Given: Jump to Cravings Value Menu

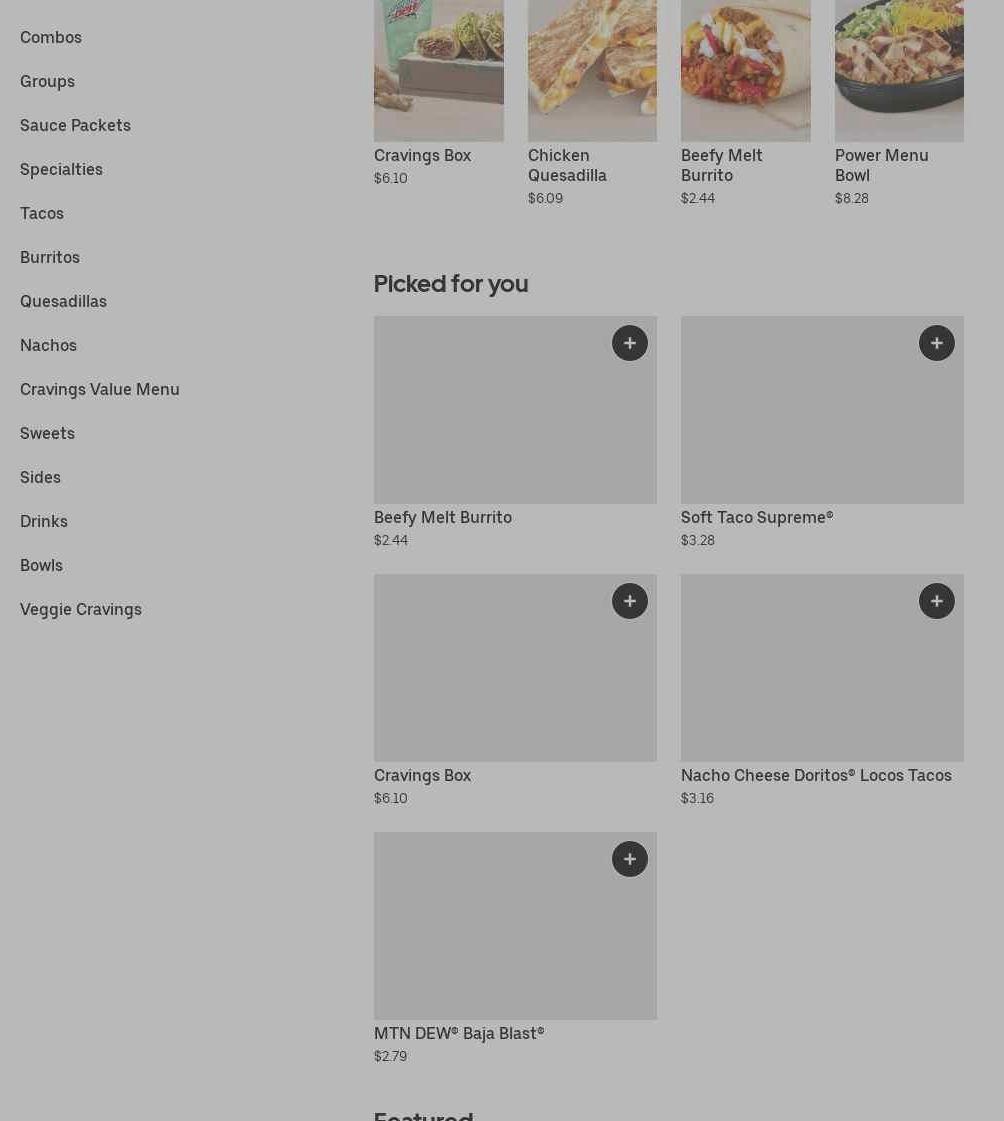Looking at the screenshot, I should coord(100,389).
